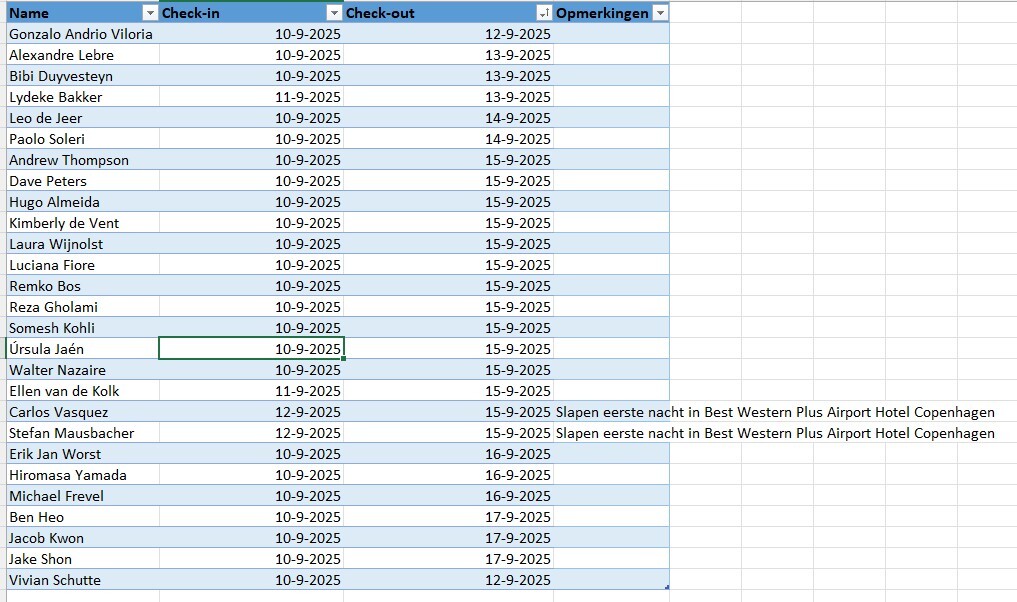Select the cell Jake Shon
Screen dimensions: 1017x602
[x=82, y=559]
